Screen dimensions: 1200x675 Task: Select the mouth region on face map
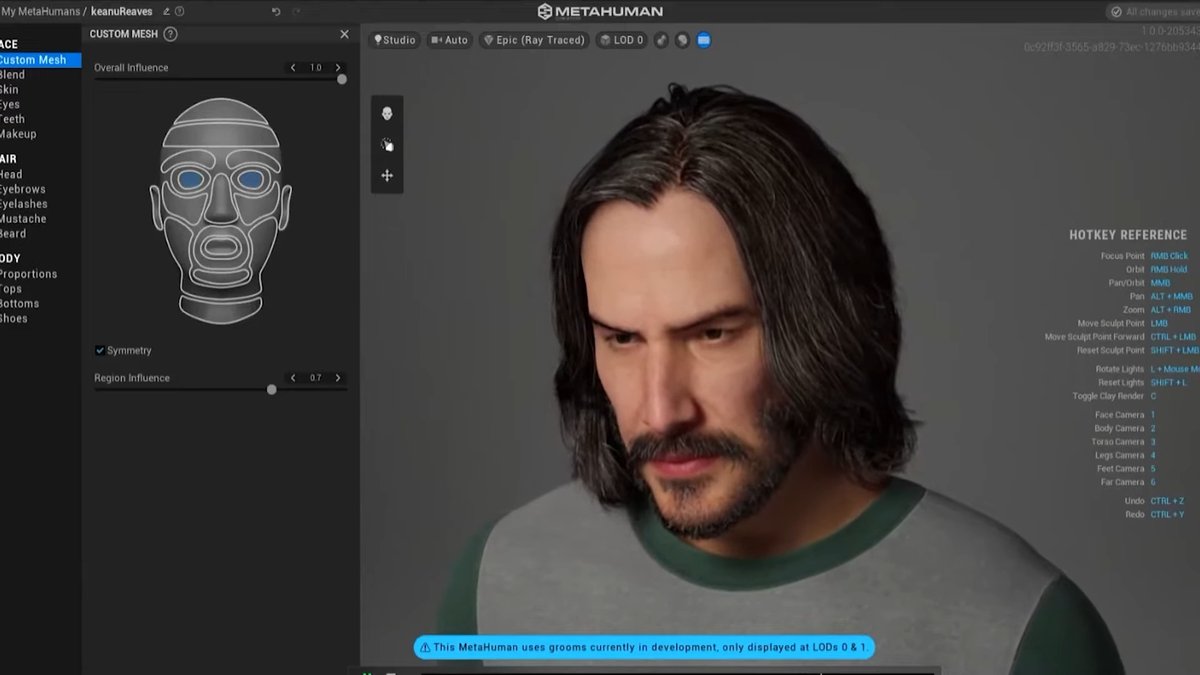click(x=221, y=247)
